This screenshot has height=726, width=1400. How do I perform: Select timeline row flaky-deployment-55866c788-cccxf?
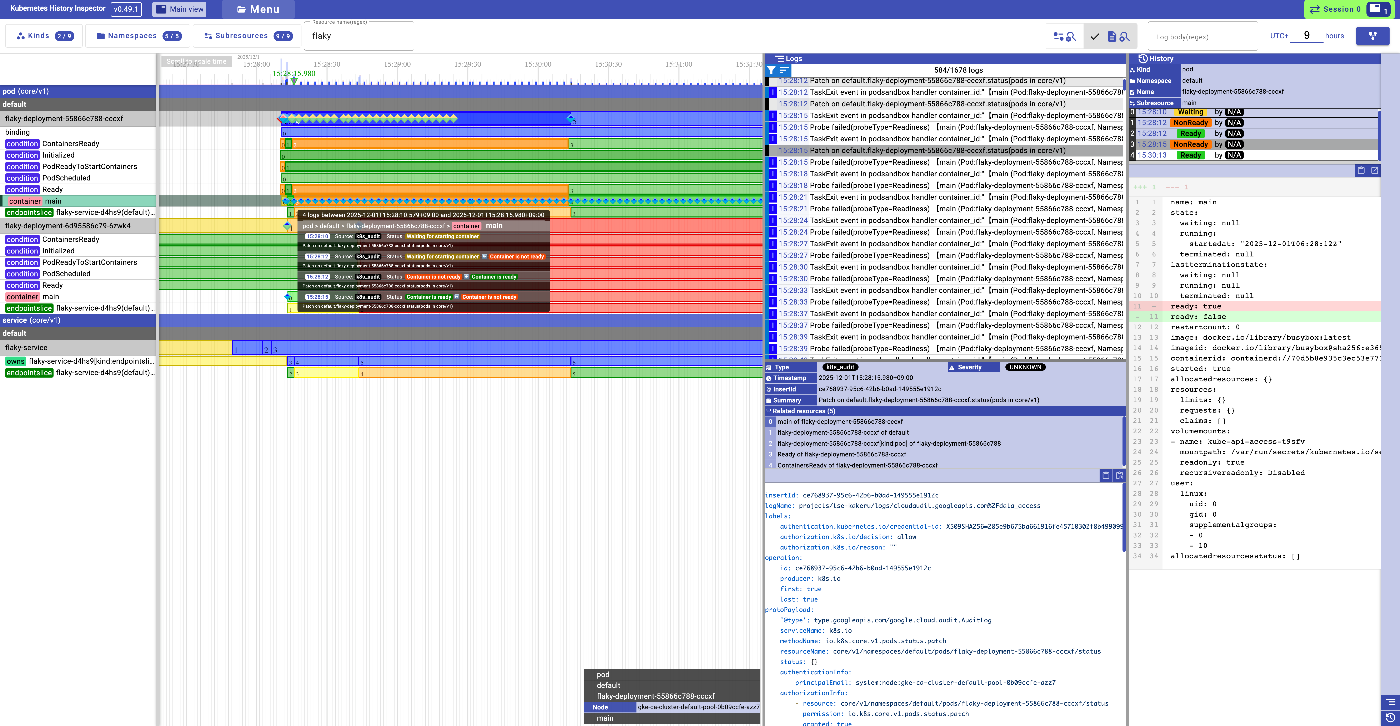[78, 118]
